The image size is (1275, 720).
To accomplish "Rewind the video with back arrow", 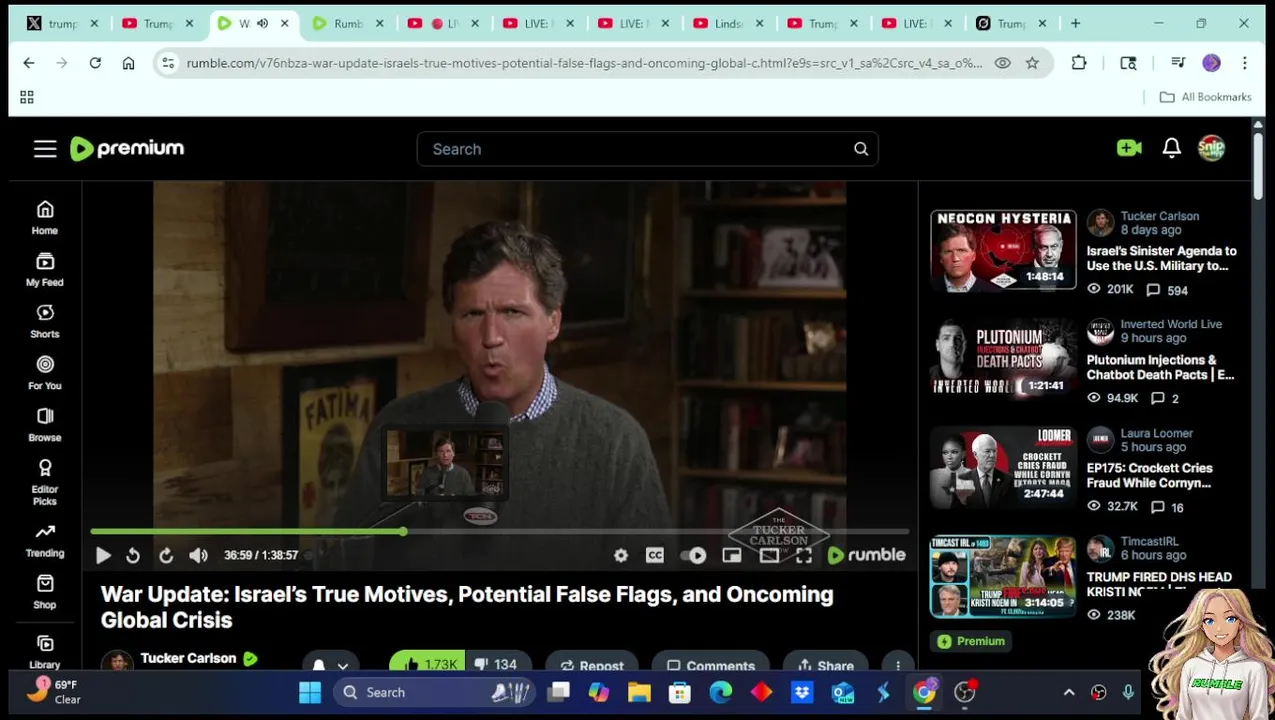I will pyautogui.click(x=133, y=555).
